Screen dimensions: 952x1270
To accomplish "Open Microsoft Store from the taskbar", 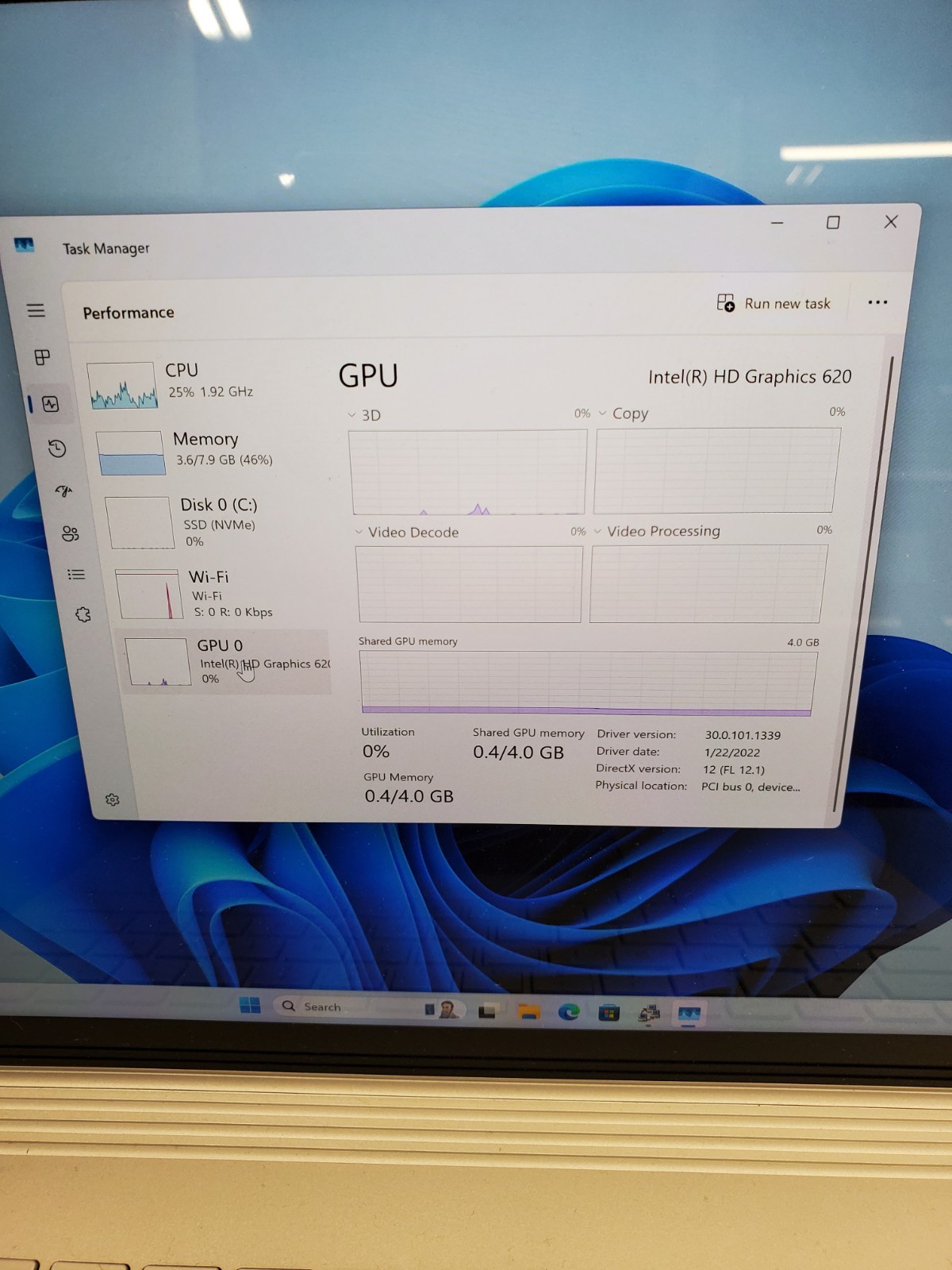I will tap(609, 1012).
